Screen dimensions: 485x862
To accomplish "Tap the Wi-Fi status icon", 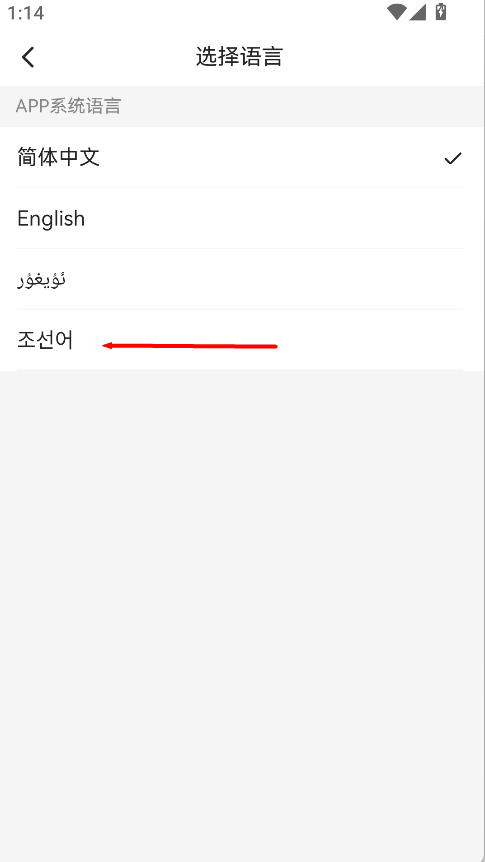I will (396, 12).
